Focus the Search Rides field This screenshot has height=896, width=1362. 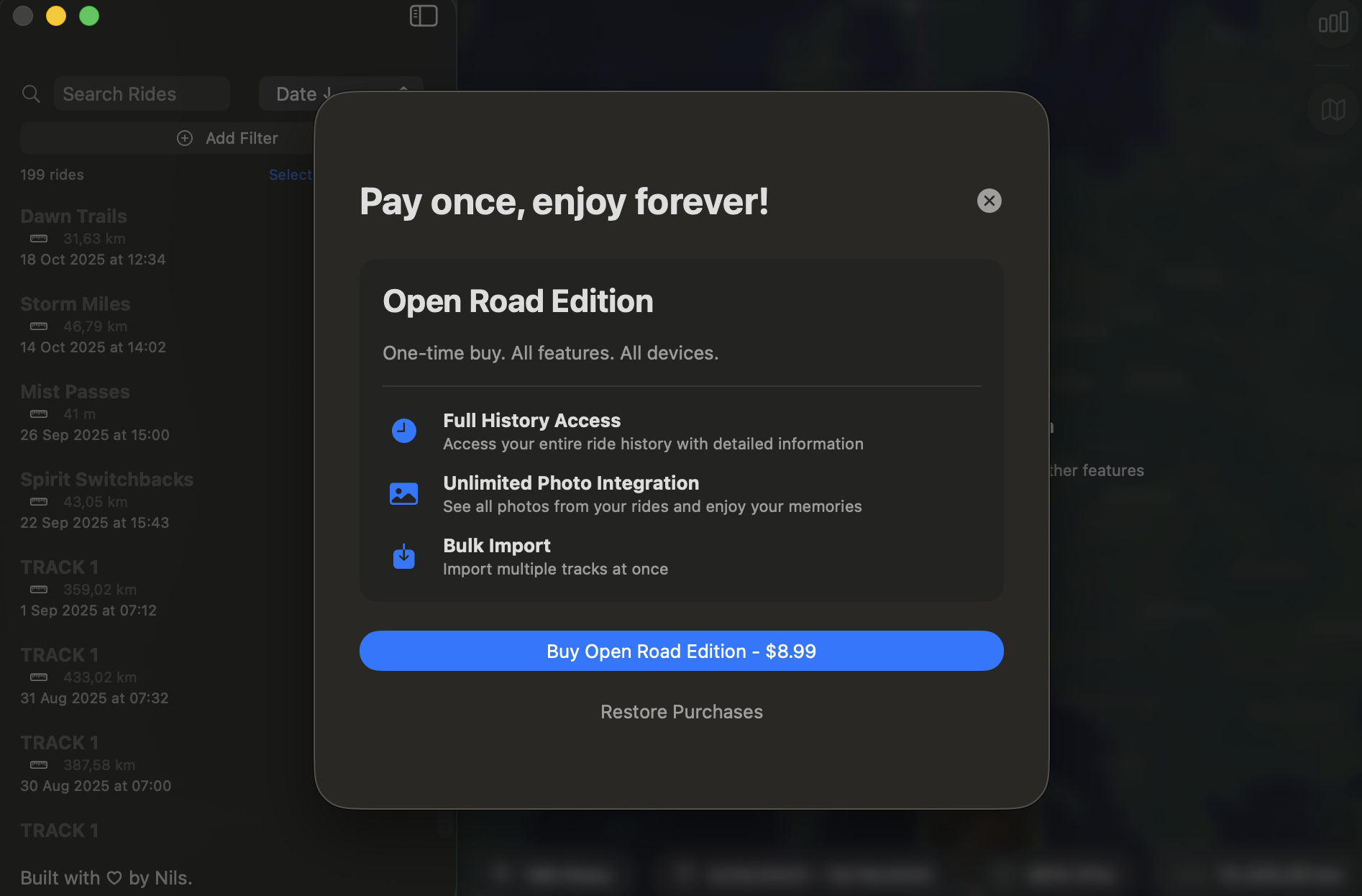click(142, 93)
